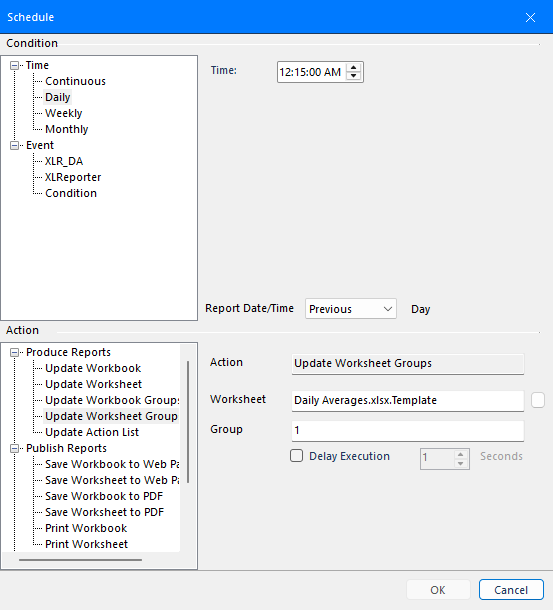Select Update Worksheet Groups action
553x610 pixels.
click(x=111, y=416)
